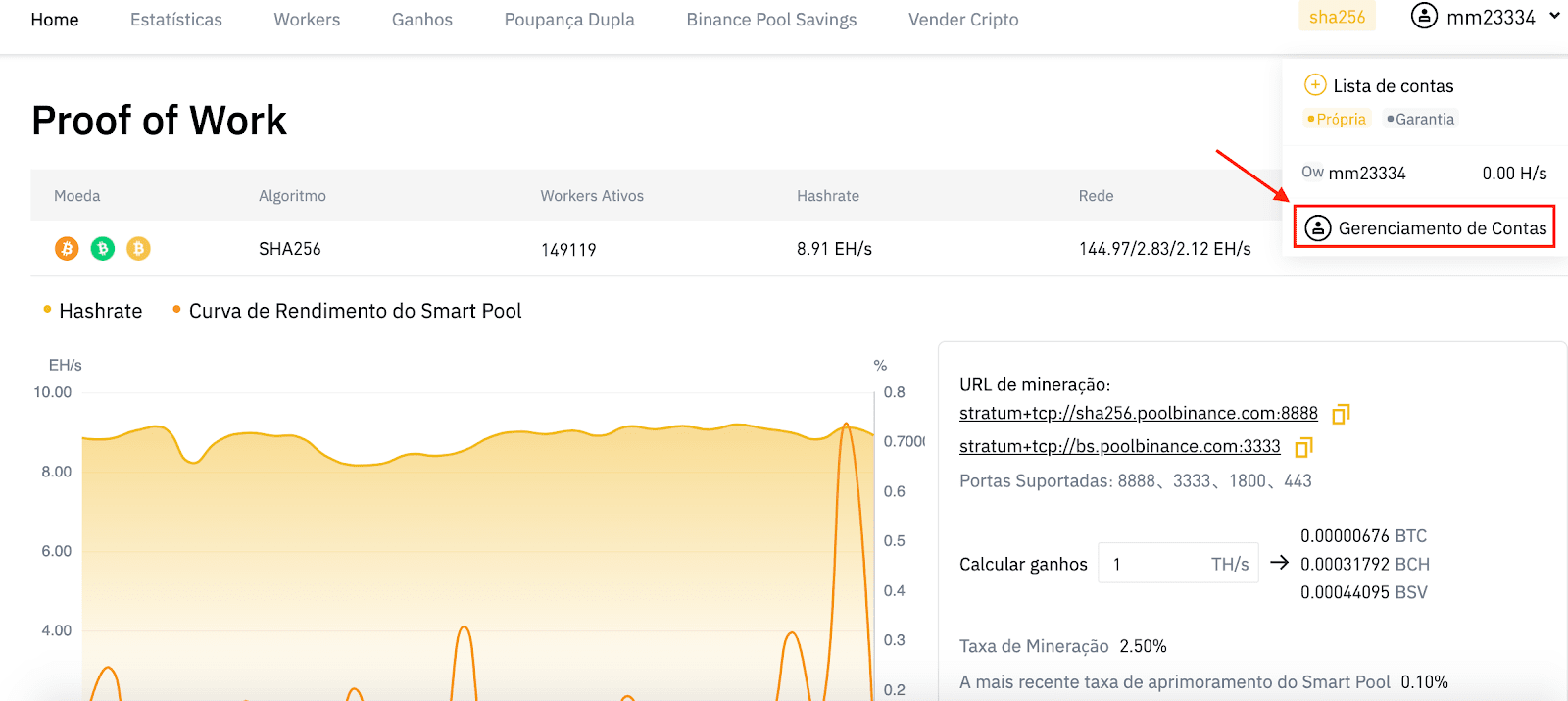Choose the mm23334 account row
The image size is (1568, 701).
(x=1424, y=174)
